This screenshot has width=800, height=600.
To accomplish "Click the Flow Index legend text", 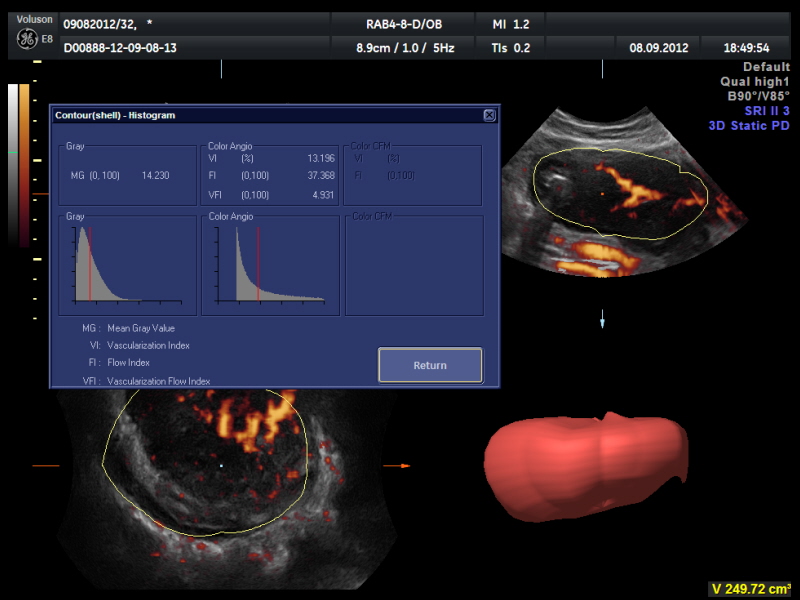I will [128, 363].
